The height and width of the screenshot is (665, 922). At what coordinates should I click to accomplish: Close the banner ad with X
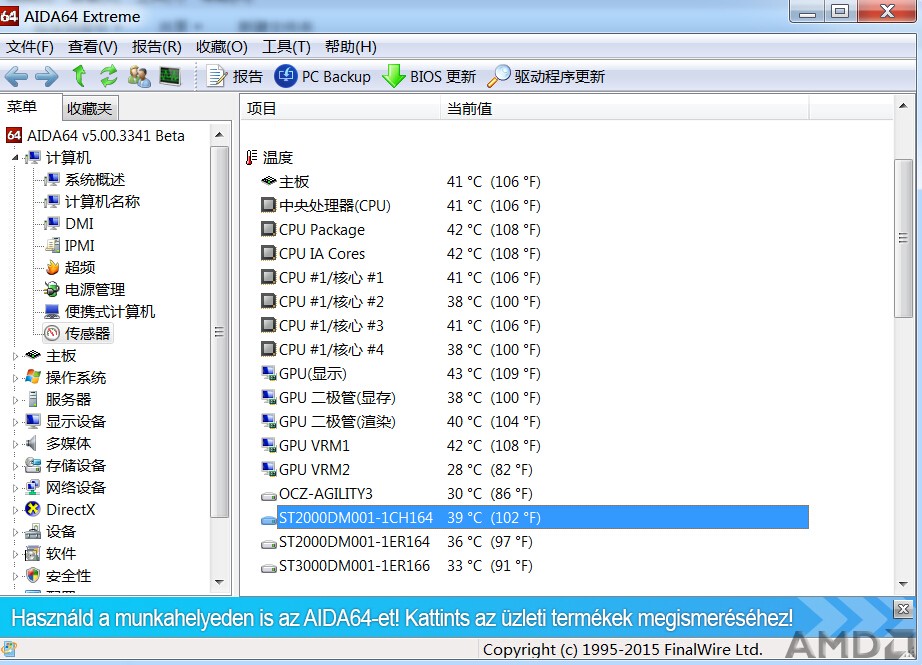tap(903, 609)
